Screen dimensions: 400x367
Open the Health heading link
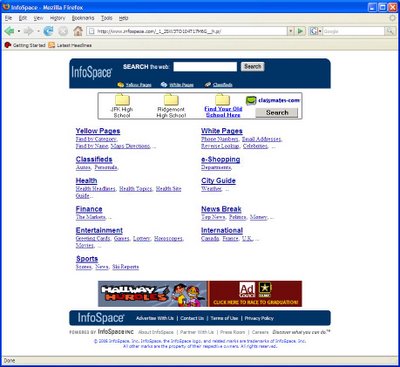tap(86, 181)
